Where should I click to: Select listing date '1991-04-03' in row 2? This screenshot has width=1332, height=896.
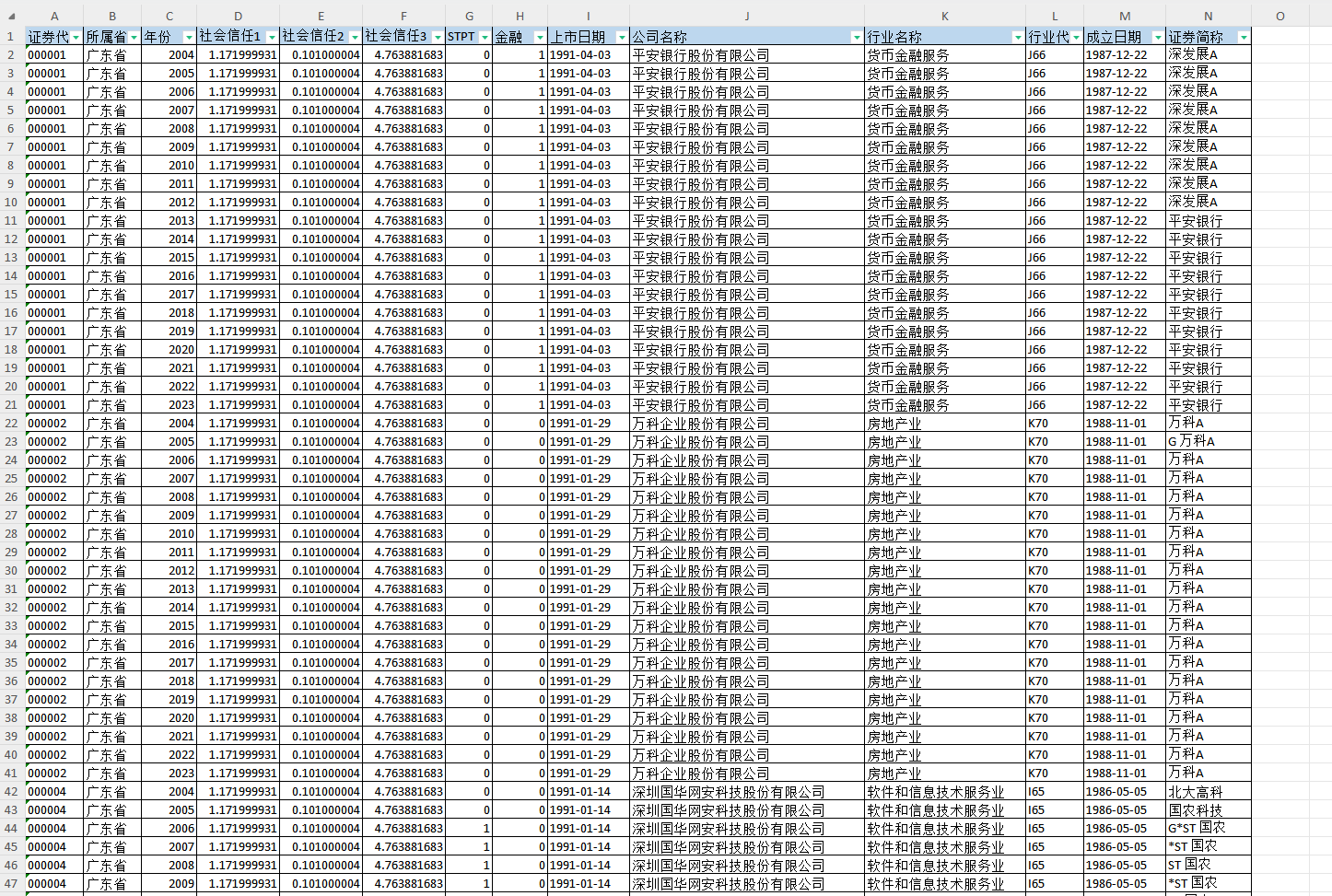tap(589, 55)
